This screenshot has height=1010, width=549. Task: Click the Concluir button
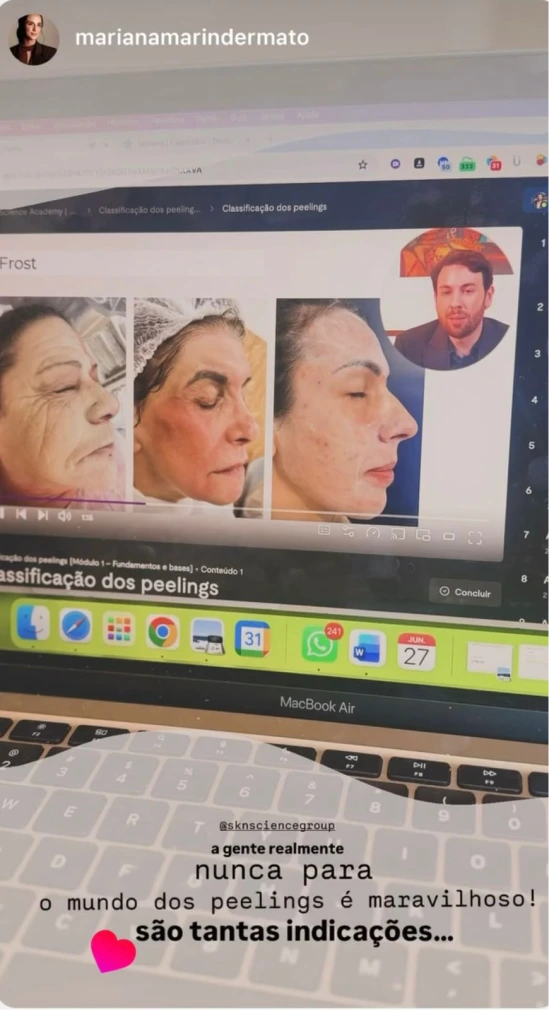coord(465,592)
